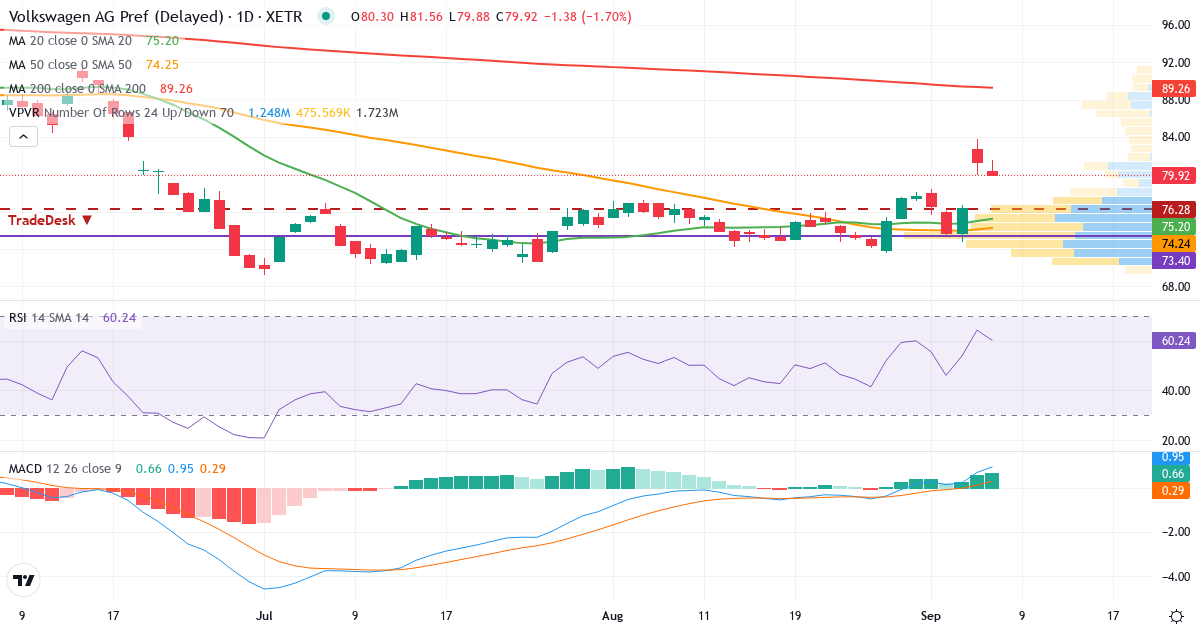Viewport: 1200px width, 630px height.
Task: Click the 68.00 price axis label
Action: (x=1174, y=286)
